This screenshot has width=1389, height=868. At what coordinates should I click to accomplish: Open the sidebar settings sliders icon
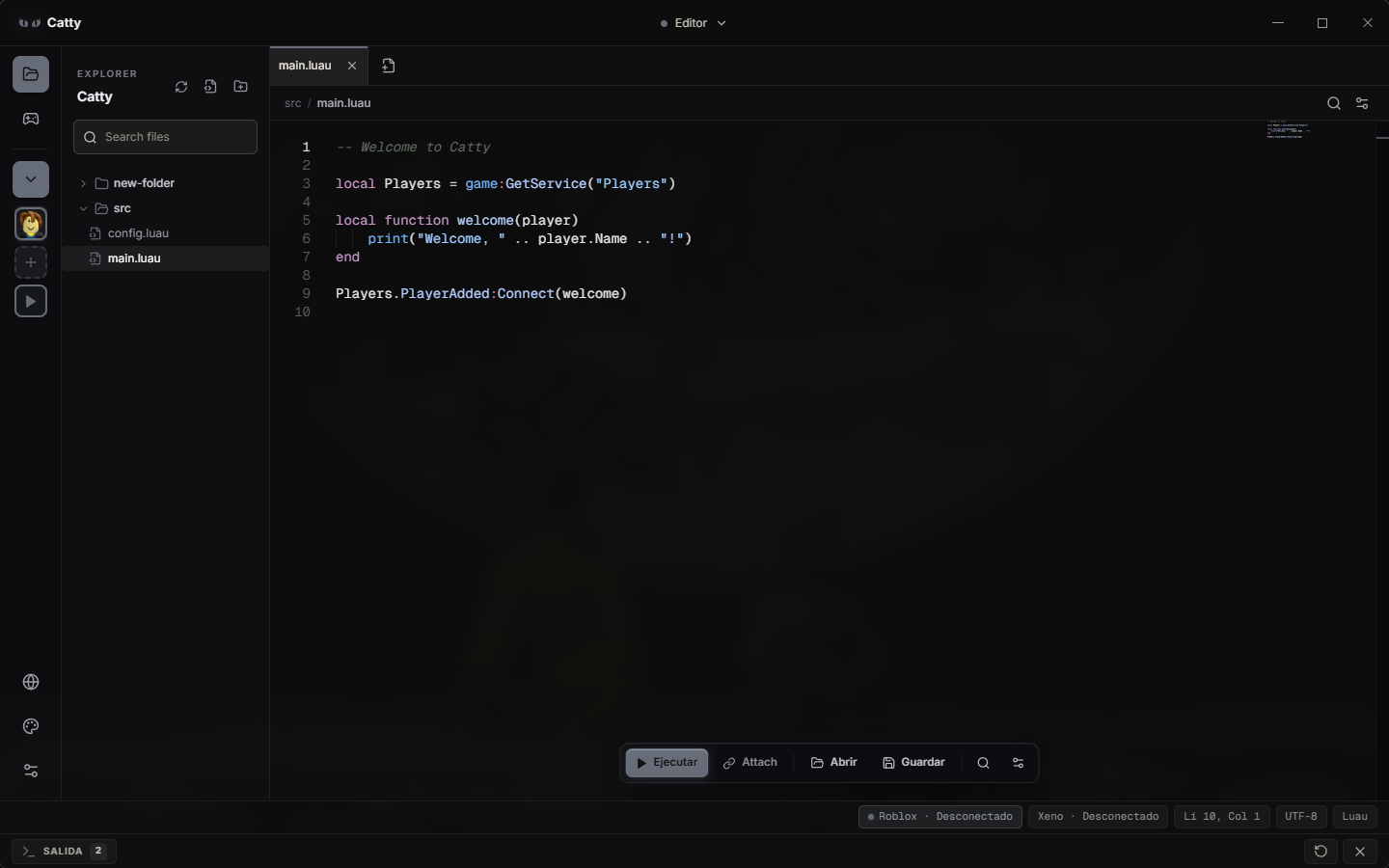(x=31, y=771)
